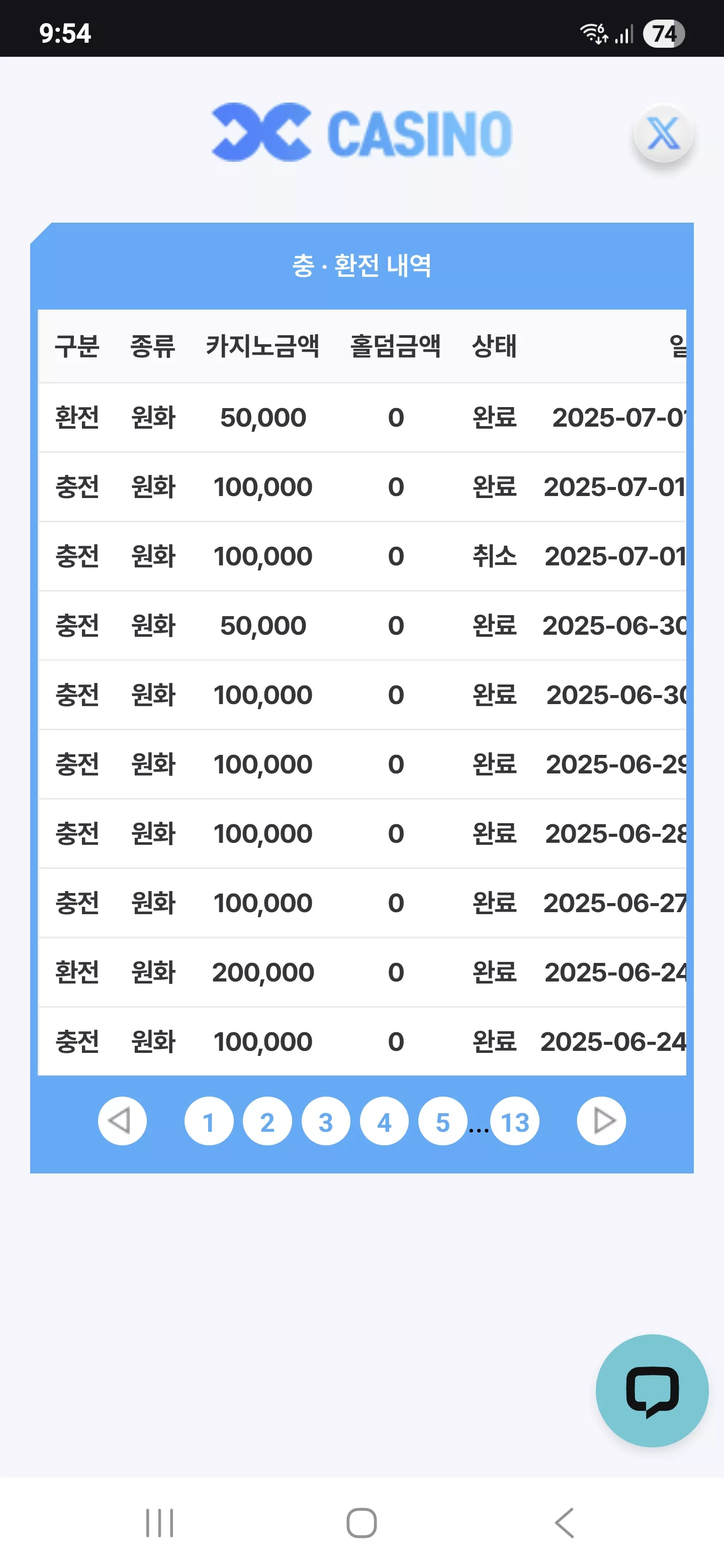Tap the 상태 column header
This screenshot has height=1568, width=724.
(x=494, y=346)
